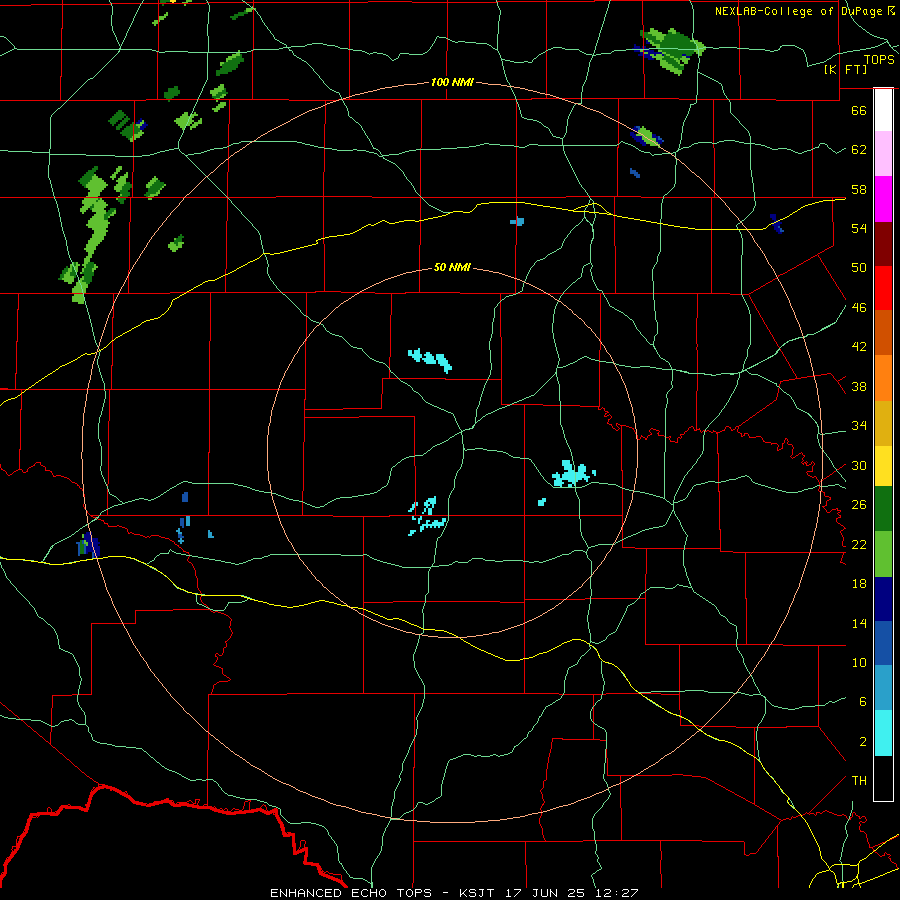Click the large cyan echo east of radar center
This screenshot has height=900, width=900.
(572, 474)
